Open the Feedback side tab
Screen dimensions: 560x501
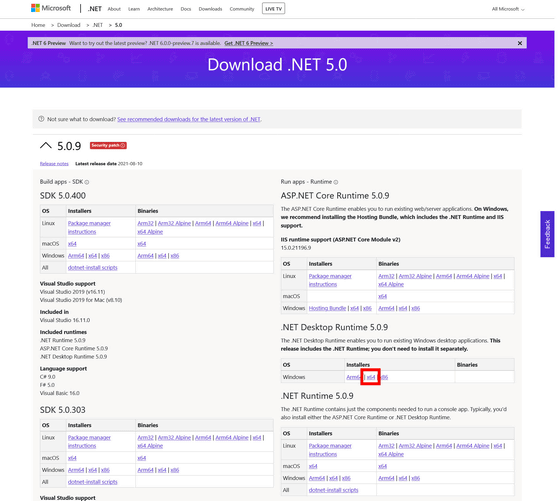[547, 234]
